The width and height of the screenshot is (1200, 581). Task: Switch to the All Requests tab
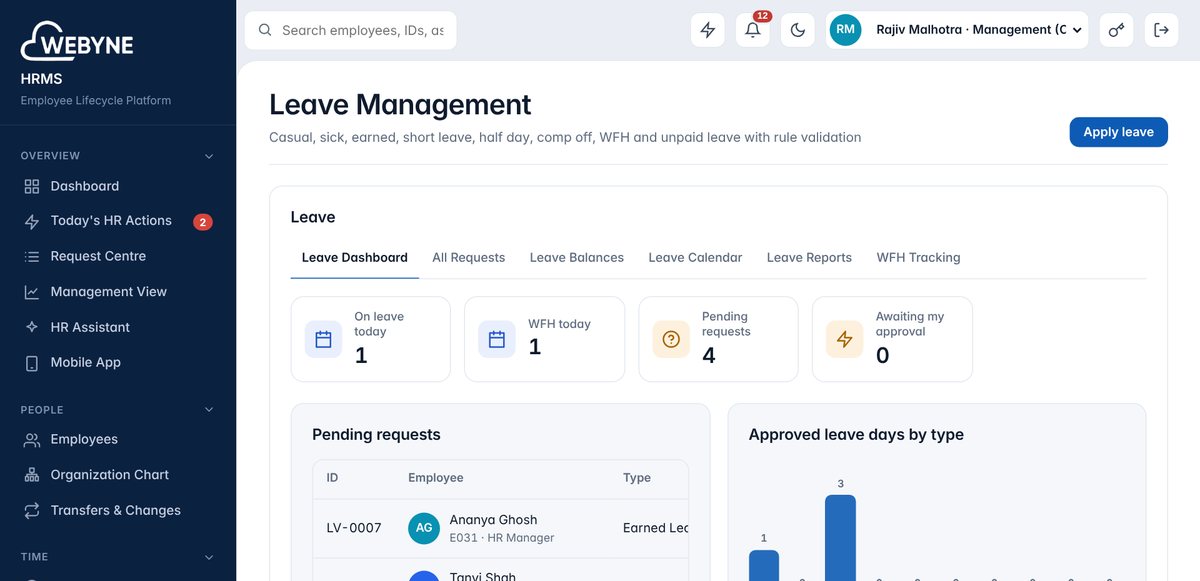pyautogui.click(x=468, y=258)
